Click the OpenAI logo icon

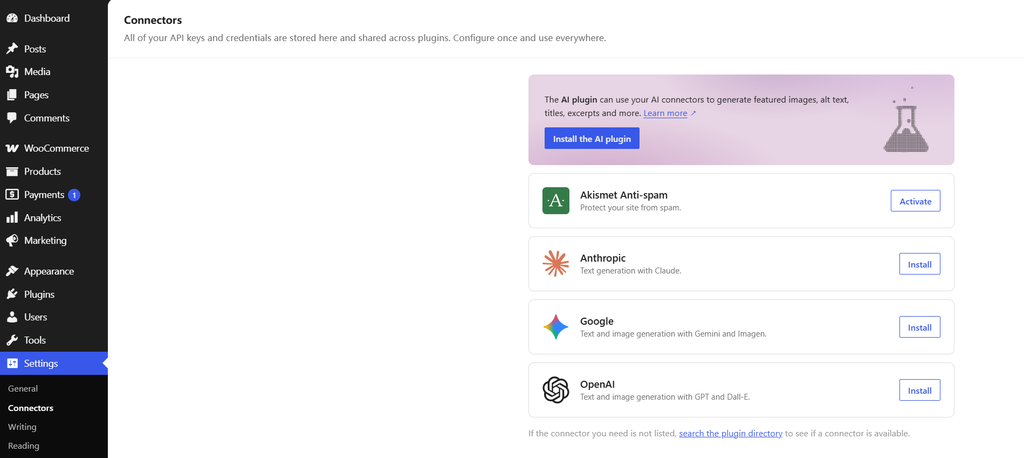coord(556,390)
